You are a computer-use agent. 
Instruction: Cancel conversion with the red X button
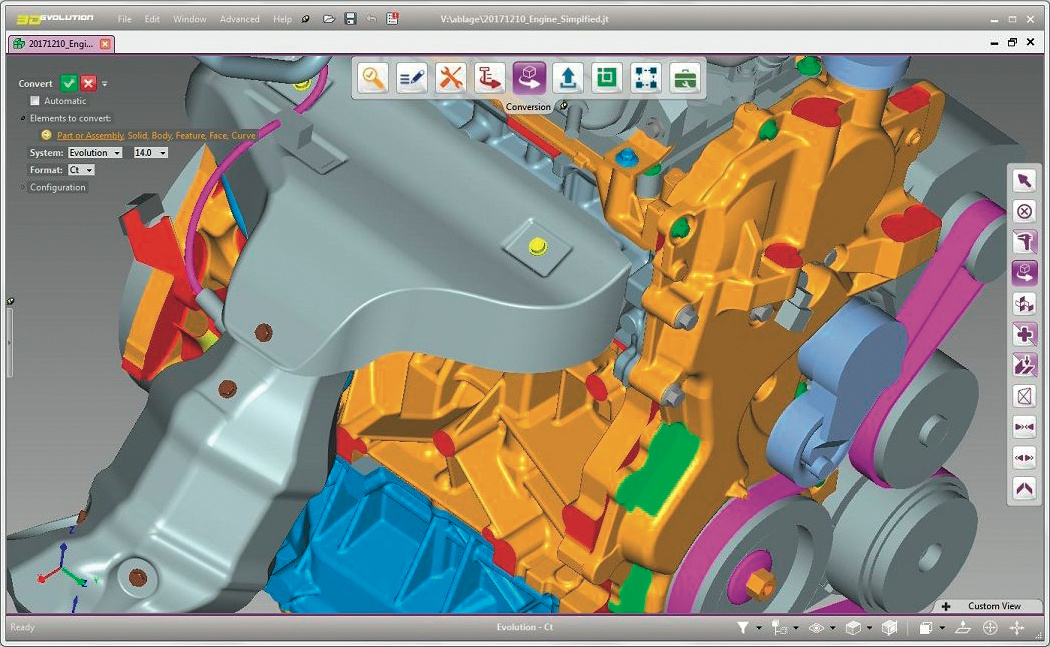(x=88, y=84)
